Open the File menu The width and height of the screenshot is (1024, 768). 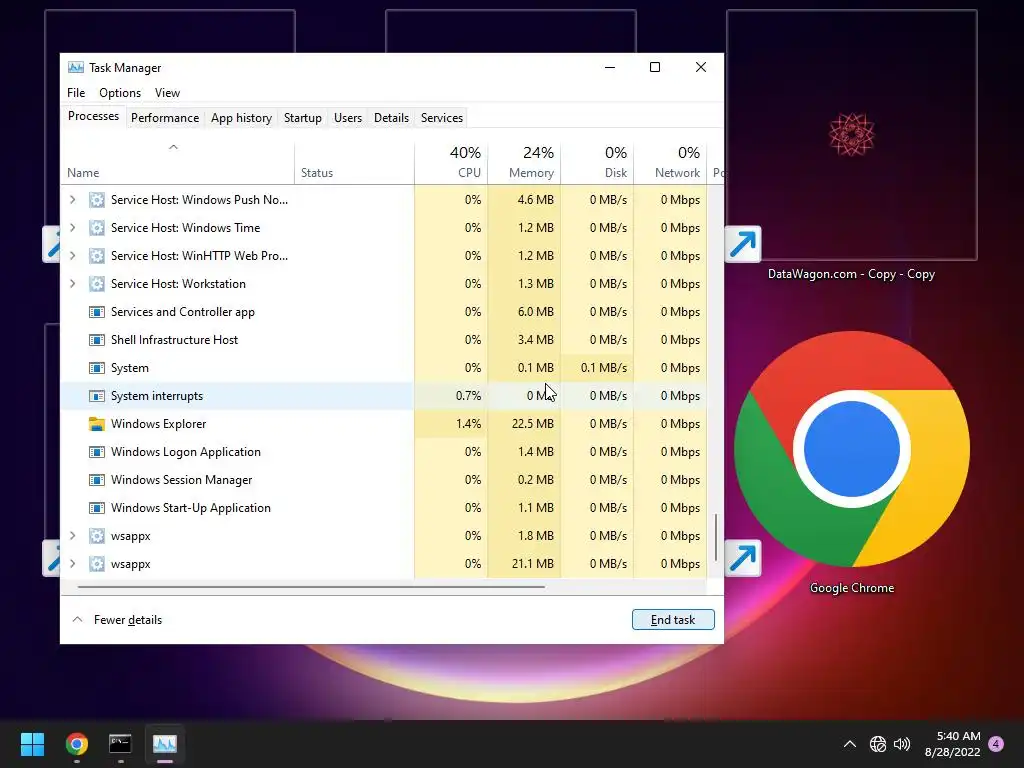click(76, 93)
